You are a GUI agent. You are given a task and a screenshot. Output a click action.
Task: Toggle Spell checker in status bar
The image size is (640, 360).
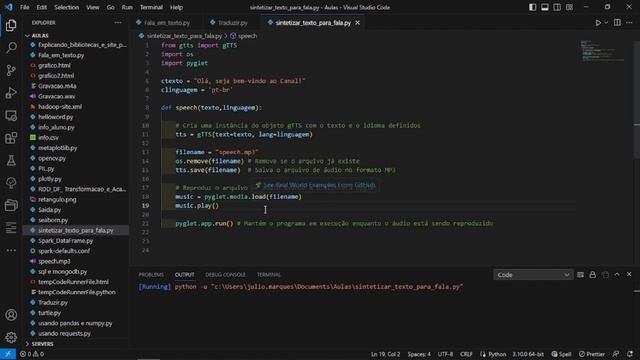click(x=561, y=354)
